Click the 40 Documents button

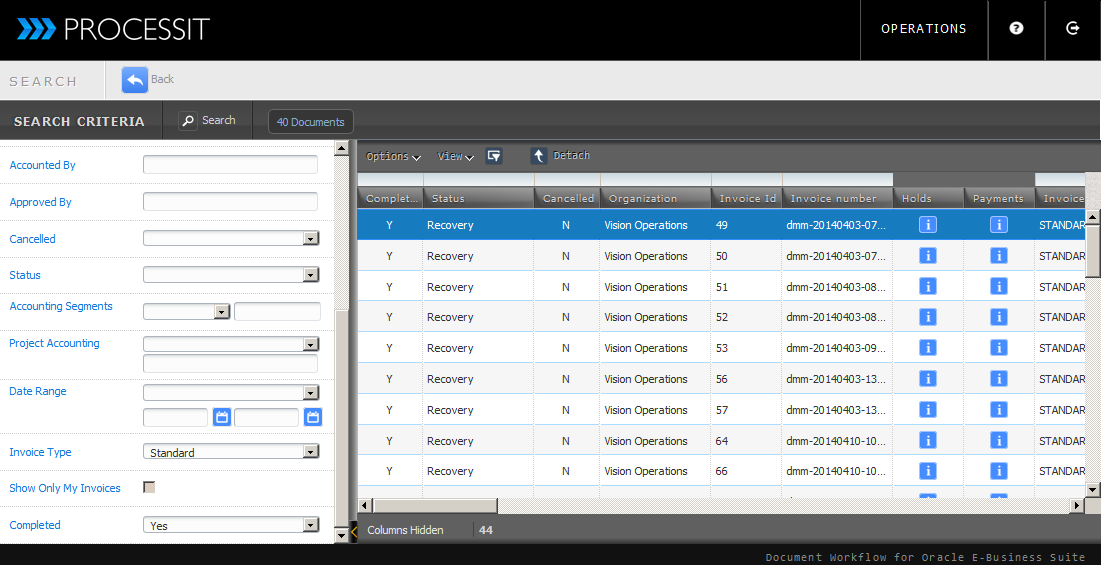pyautogui.click(x=310, y=122)
